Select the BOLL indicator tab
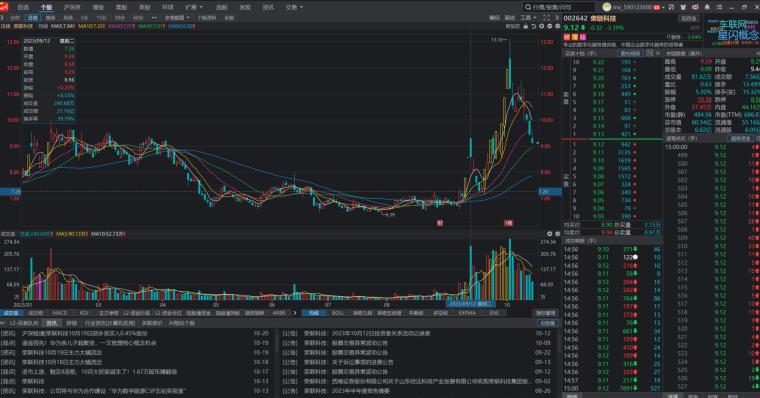760x398 pixels. [x=338, y=313]
